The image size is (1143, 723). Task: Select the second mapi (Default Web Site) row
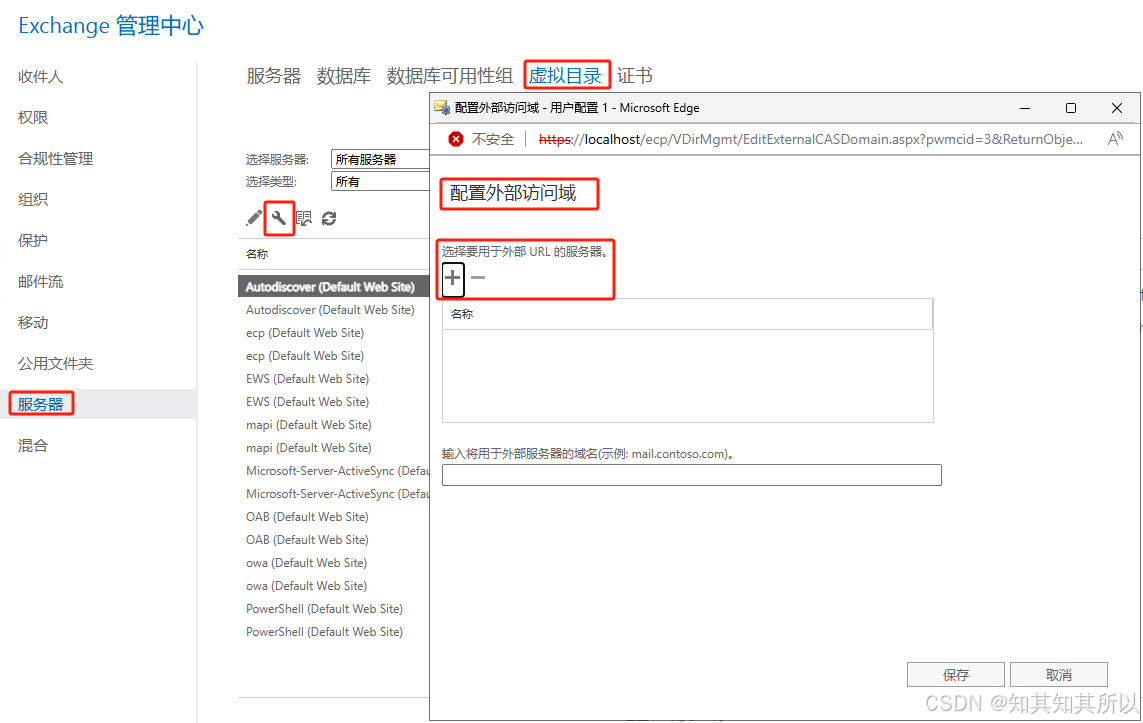(x=334, y=448)
